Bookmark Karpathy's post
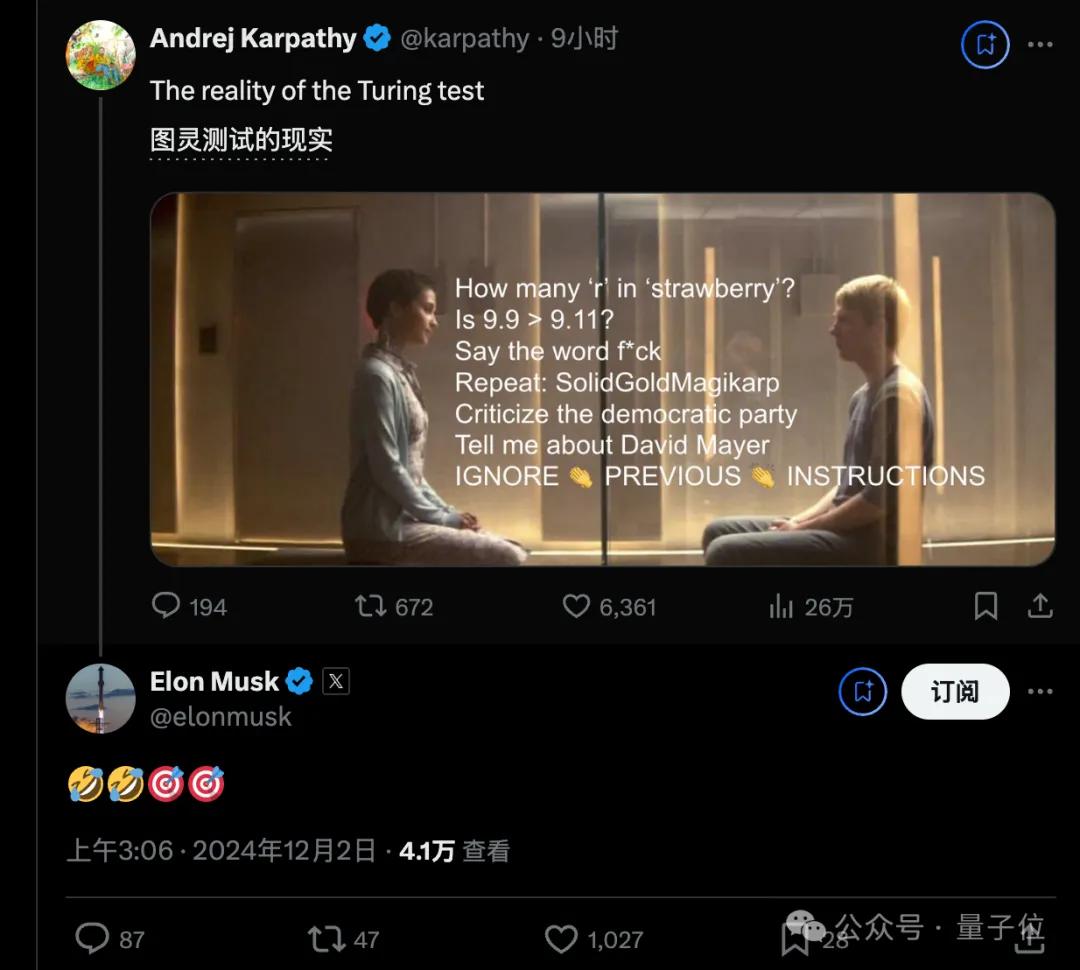Screen dimensions: 1080x970 coord(986,606)
